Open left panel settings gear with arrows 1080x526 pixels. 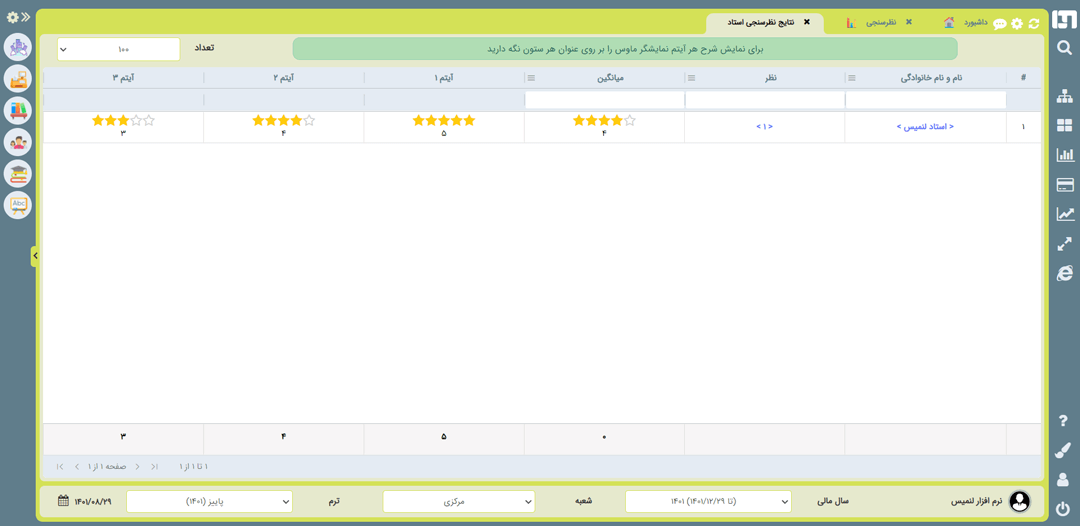tap(18, 17)
